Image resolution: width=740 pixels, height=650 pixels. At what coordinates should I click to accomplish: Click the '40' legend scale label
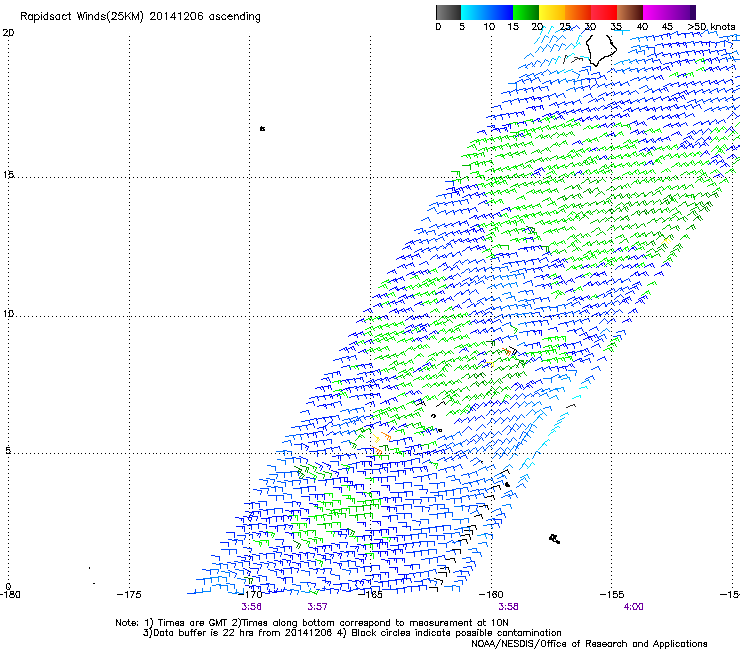(642, 27)
